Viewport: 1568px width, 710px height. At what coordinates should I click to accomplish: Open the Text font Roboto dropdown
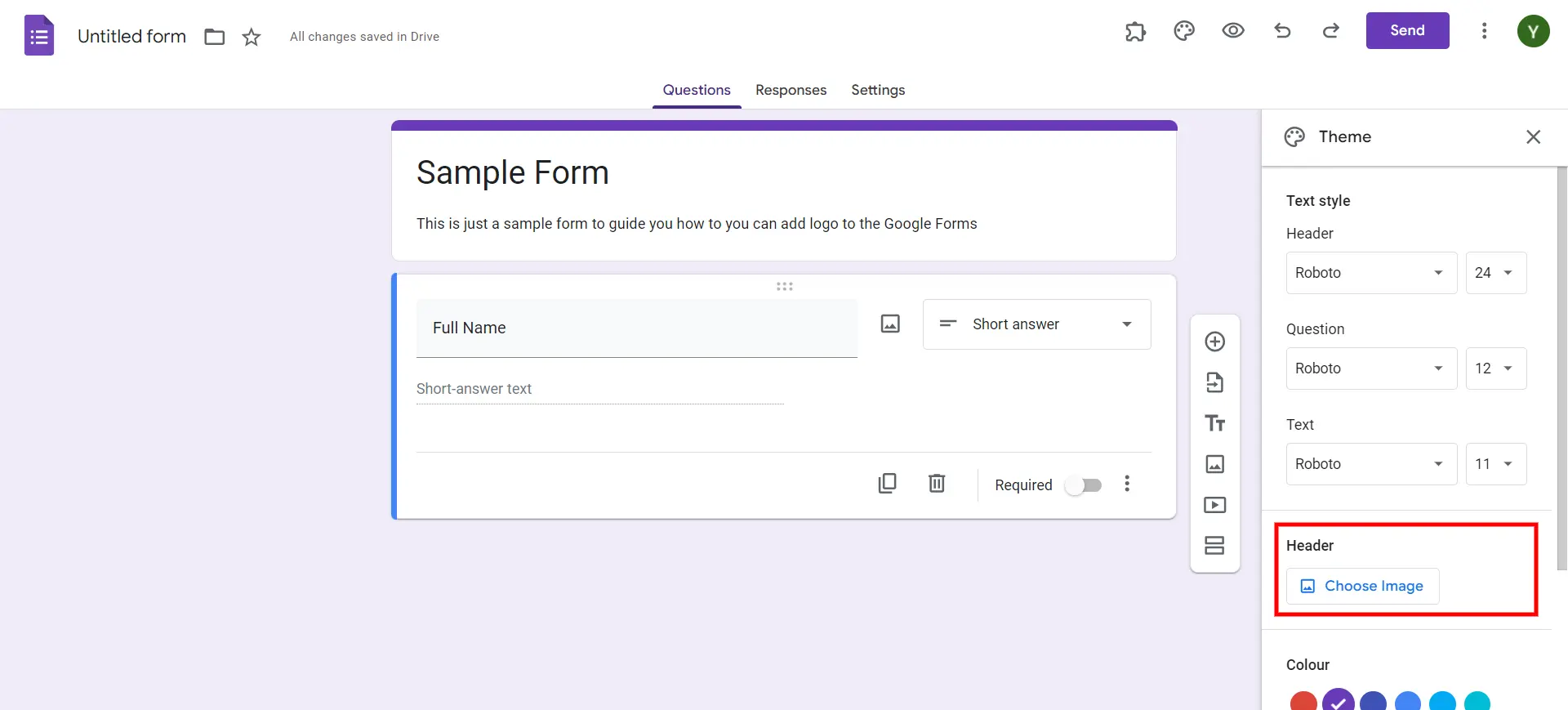click(x=1371, y=464)
